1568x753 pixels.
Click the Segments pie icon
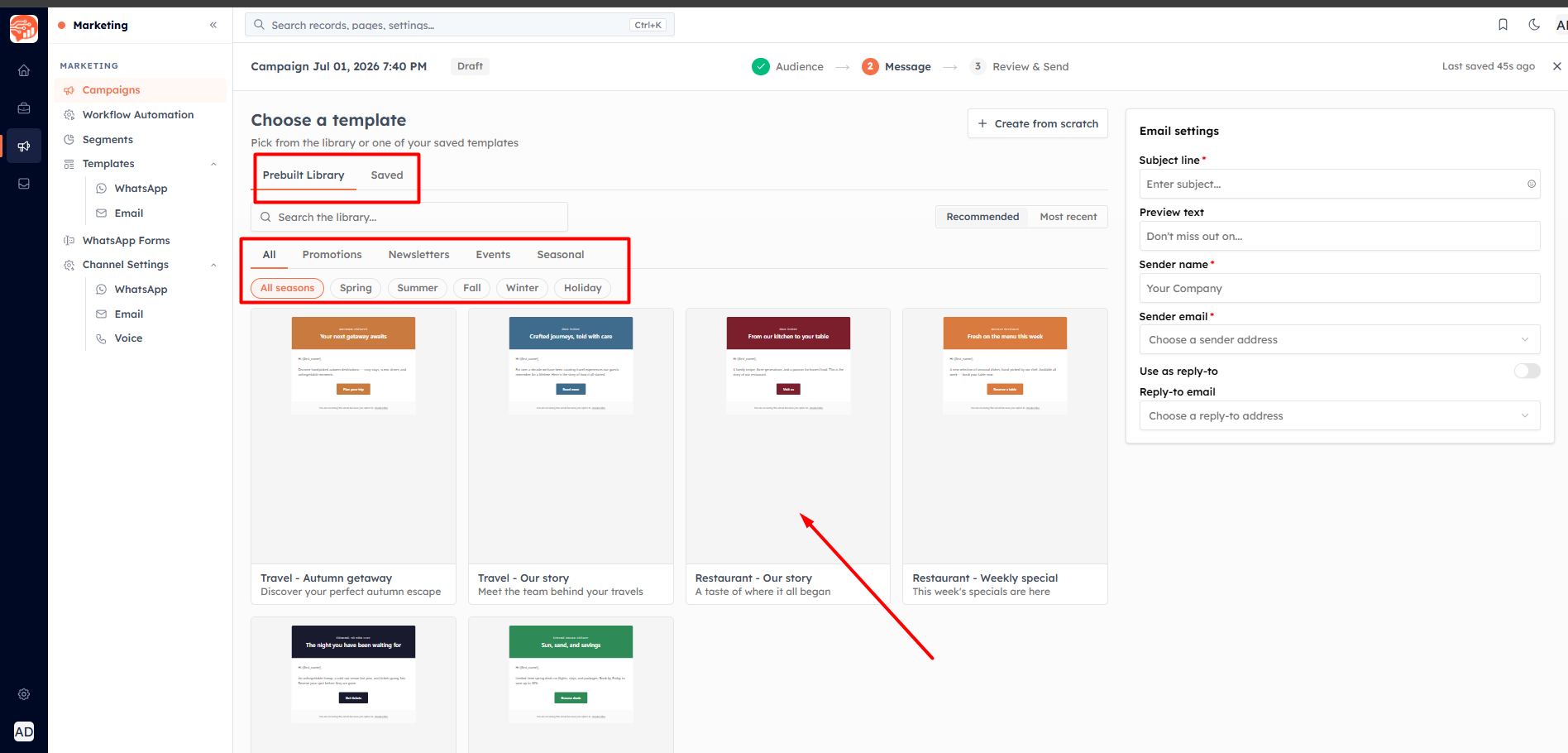(69, 140)
